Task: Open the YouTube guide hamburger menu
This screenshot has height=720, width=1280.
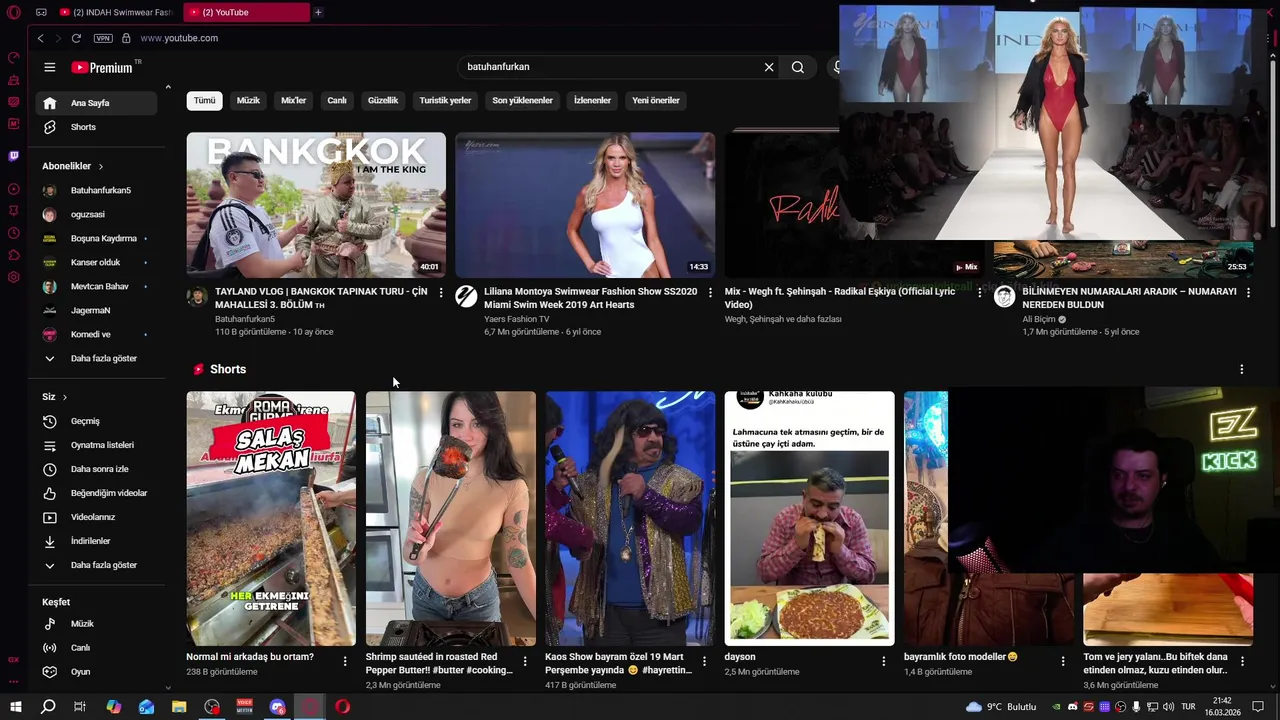Action: pos(49,67)
